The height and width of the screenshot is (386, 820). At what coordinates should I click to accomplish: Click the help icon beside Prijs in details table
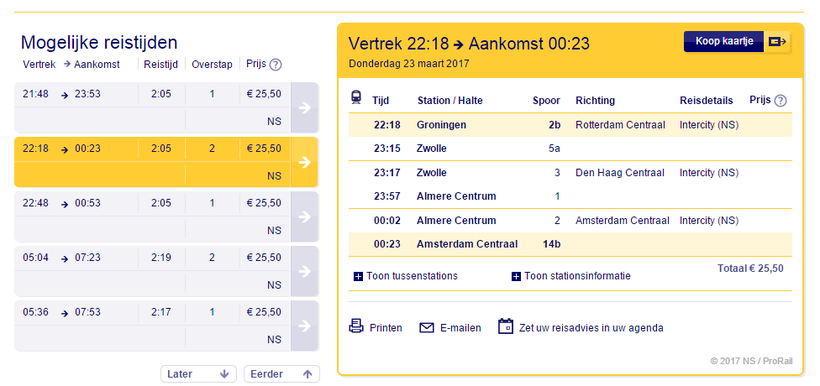[x=780, y=100]
